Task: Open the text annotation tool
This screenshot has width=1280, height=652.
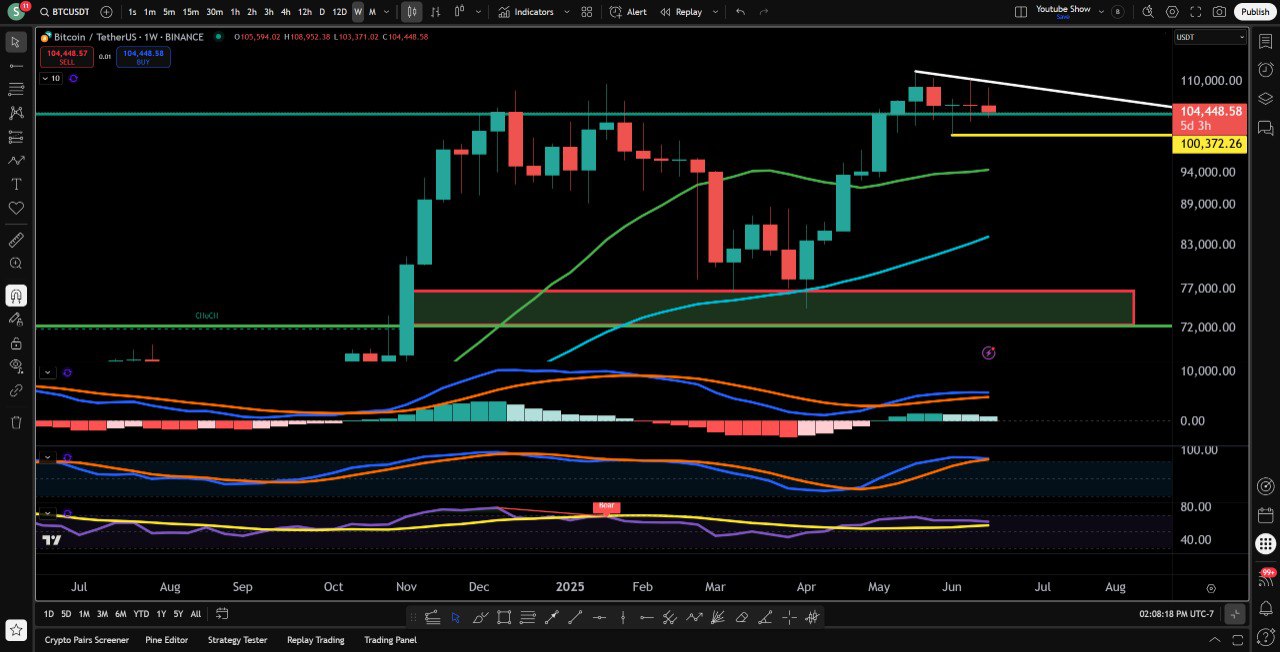Action: click(16, 184)
